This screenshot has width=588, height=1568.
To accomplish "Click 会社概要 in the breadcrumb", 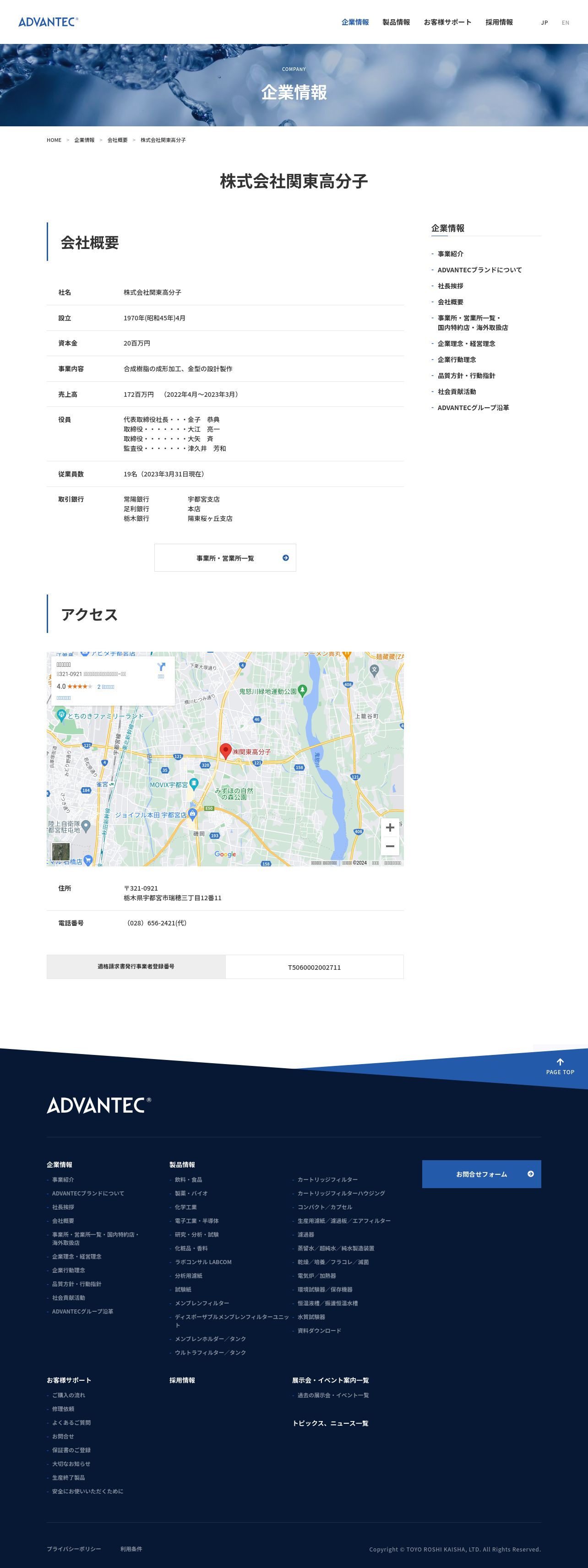I will click(118, 140).
